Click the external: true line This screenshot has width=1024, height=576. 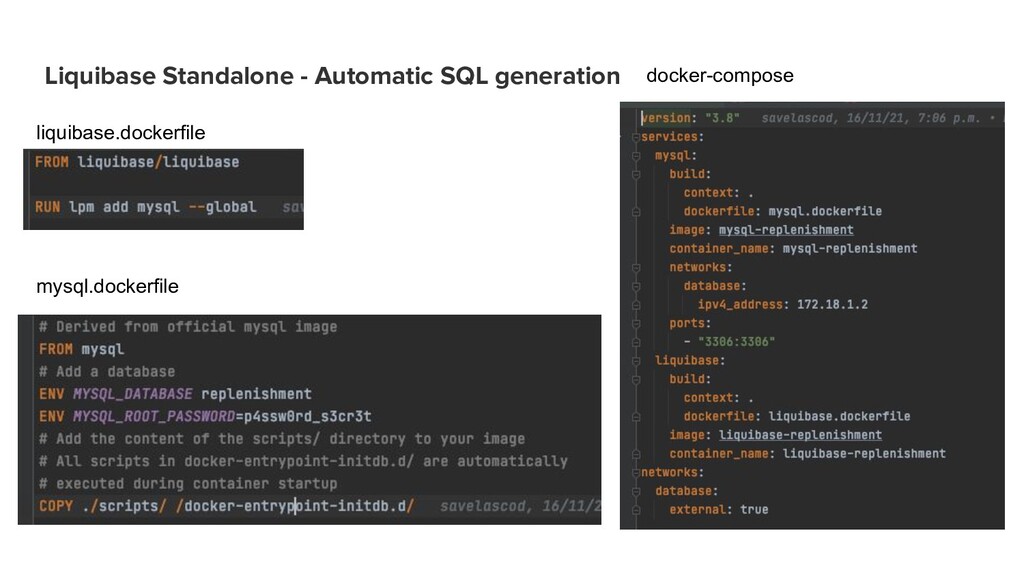click(718, 509)
